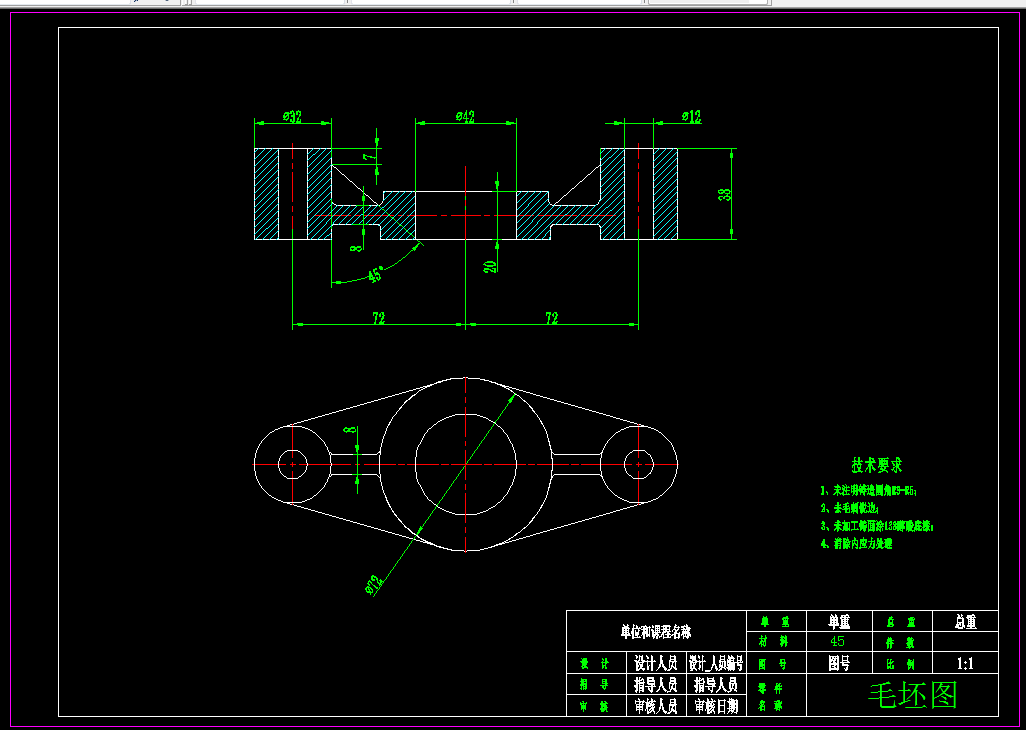Click the white 图号 value cell

click(839, 663)
